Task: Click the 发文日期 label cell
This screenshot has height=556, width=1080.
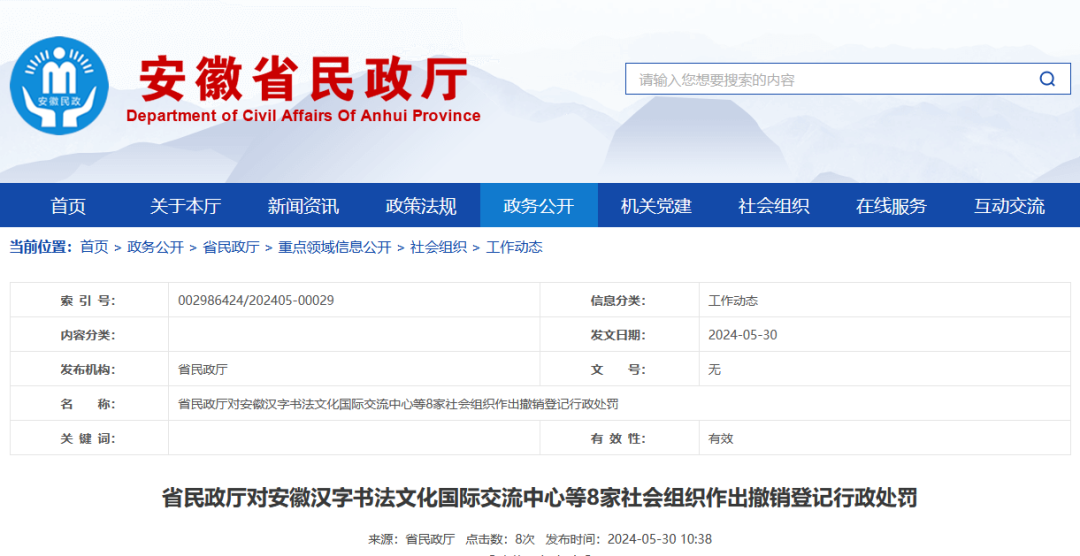Action: [619, 335]
